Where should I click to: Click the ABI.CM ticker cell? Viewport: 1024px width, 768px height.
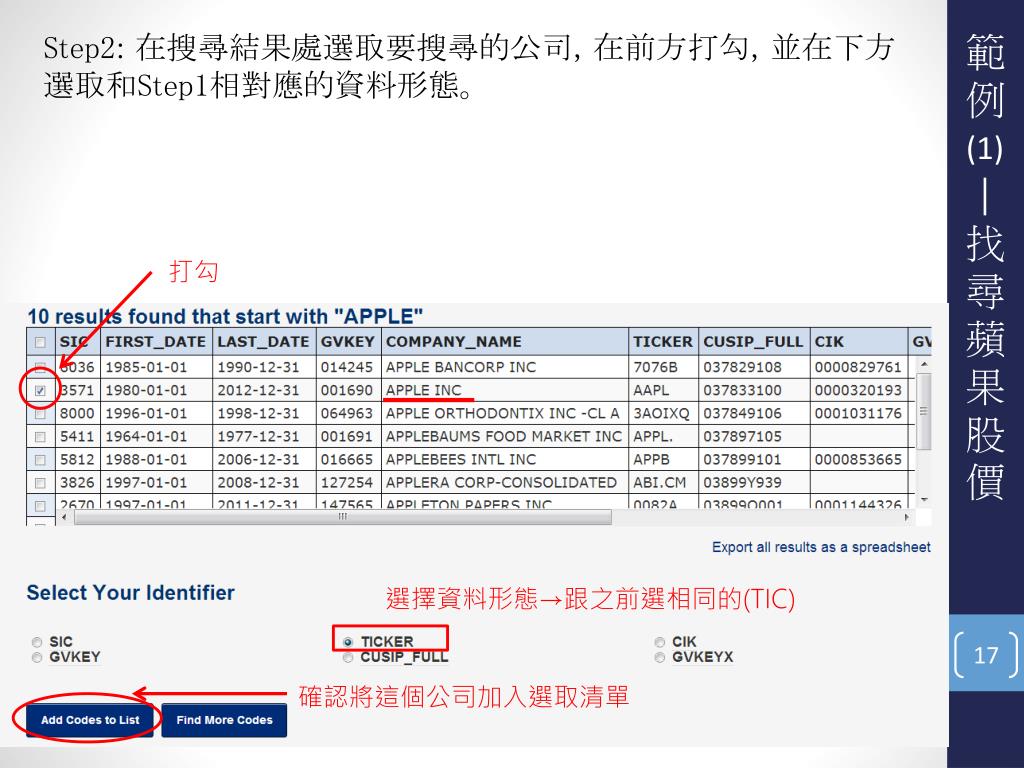pos(663,483)
